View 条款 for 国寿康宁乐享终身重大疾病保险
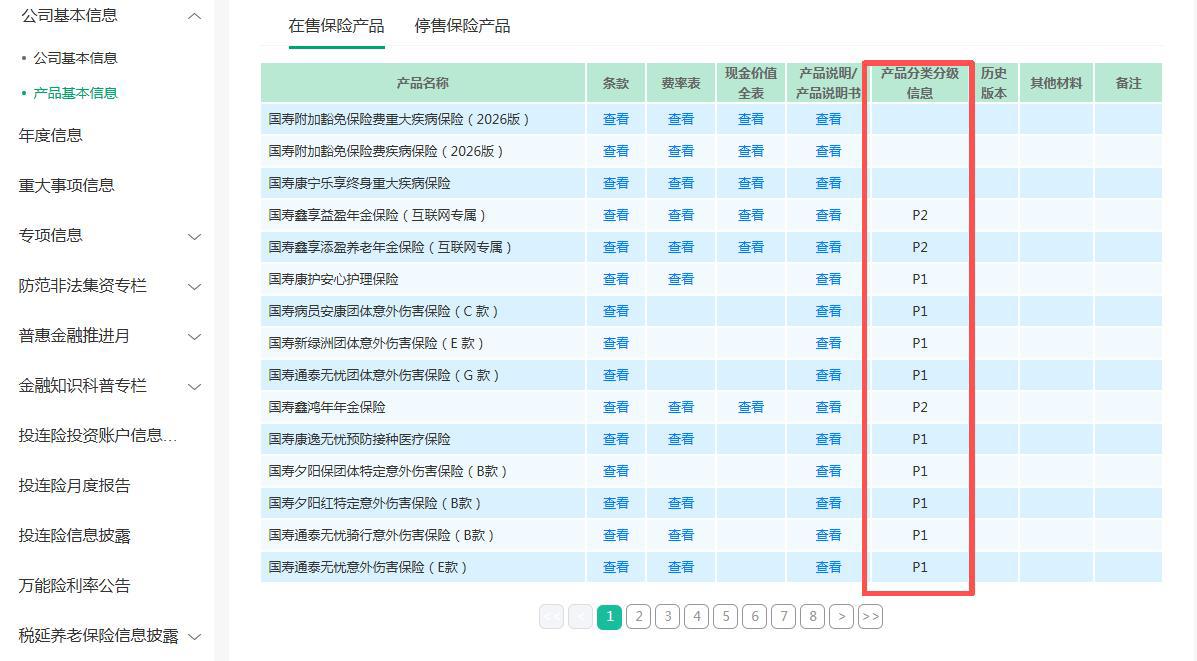Viewport: 1197px width, 661px height. 616,183
